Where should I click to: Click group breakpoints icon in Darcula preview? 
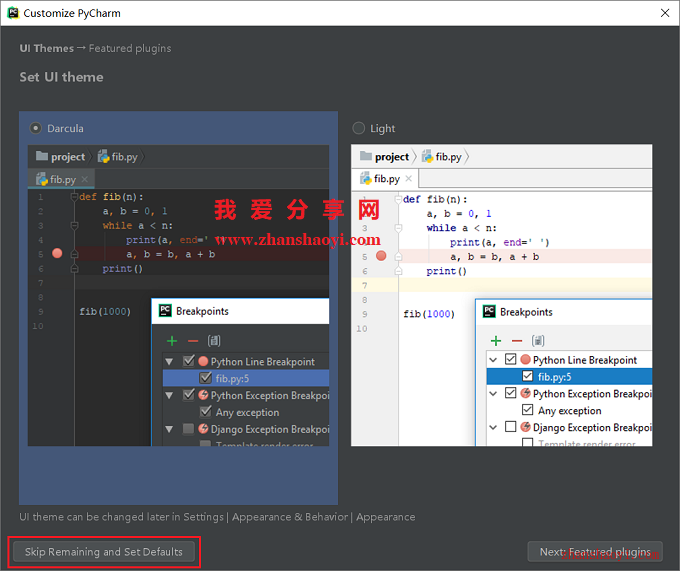pos(214,341)
